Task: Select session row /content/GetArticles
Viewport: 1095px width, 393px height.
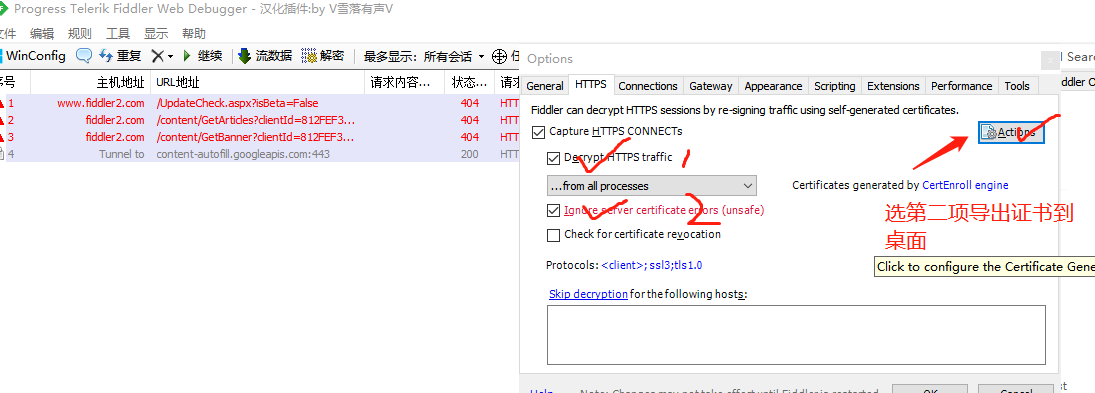Action: click(x=258, y=120)
